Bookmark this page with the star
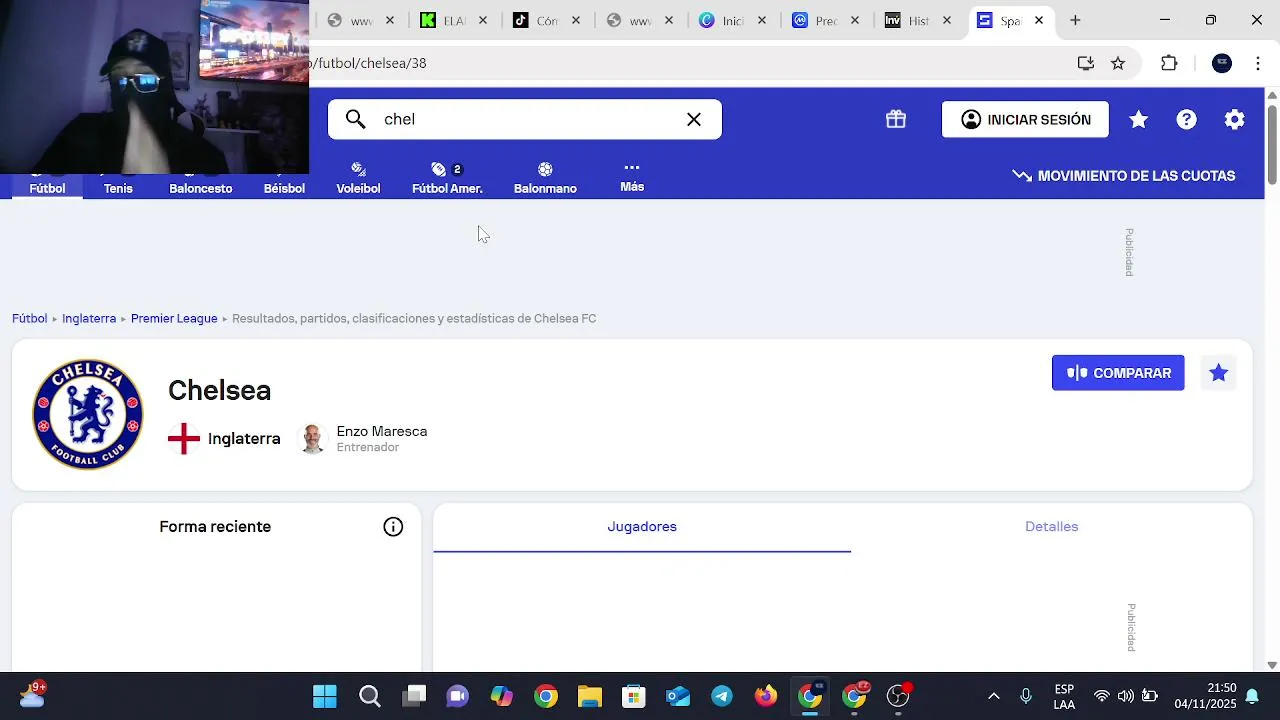The width and height of the screenshot is (1280, 720). point(1118,63)
